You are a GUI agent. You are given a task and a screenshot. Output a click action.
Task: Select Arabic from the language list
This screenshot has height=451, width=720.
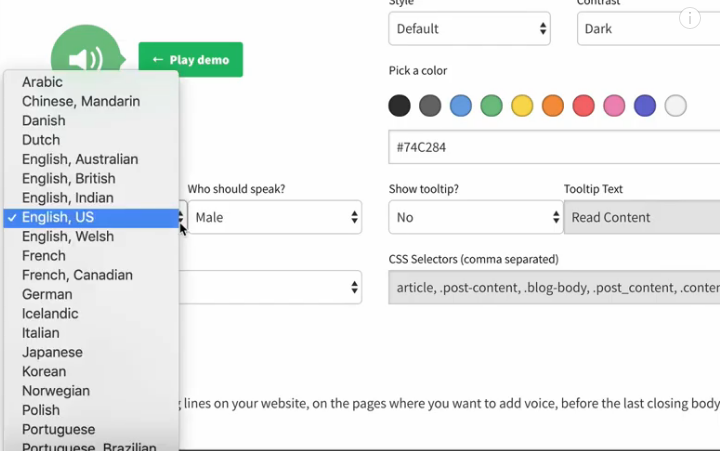coord(91,82)
